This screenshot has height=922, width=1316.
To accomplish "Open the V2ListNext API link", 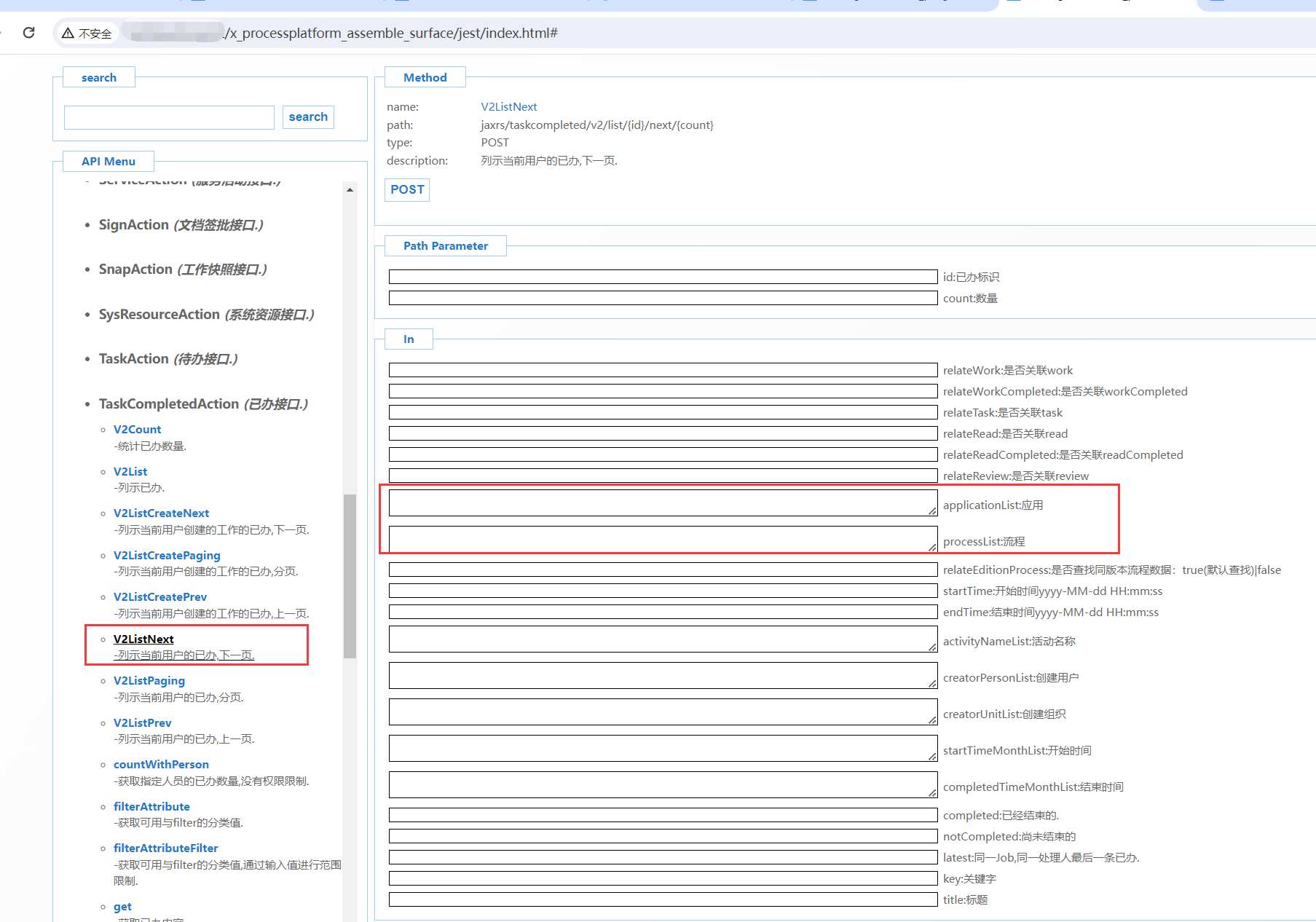I will (143, 639).
